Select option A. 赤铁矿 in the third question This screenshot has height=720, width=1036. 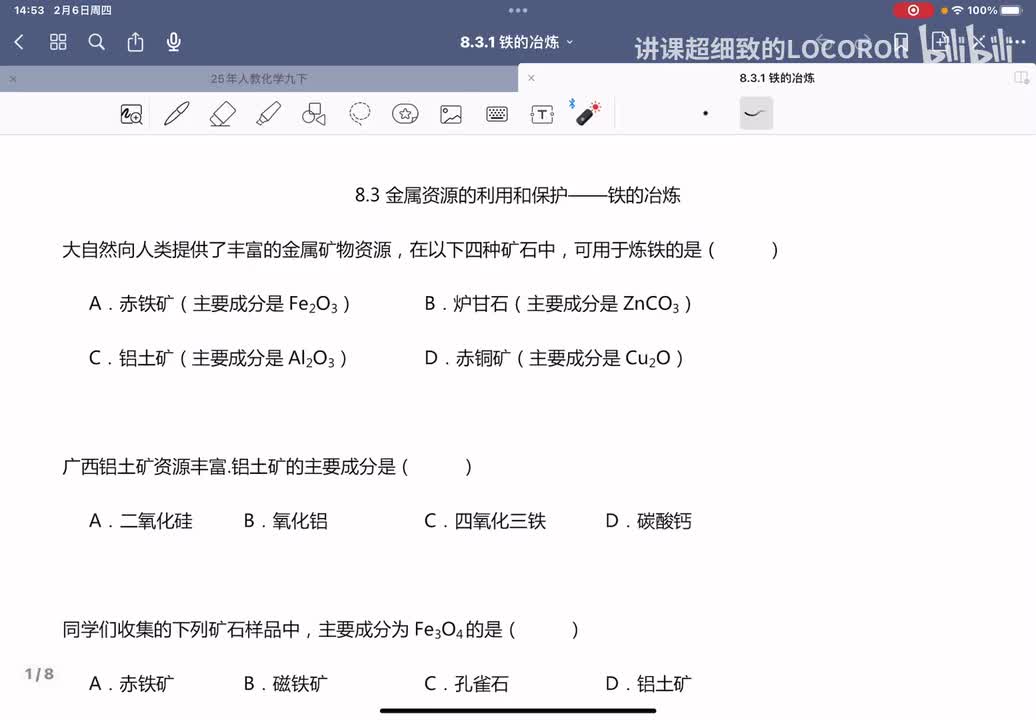(131, 683)
